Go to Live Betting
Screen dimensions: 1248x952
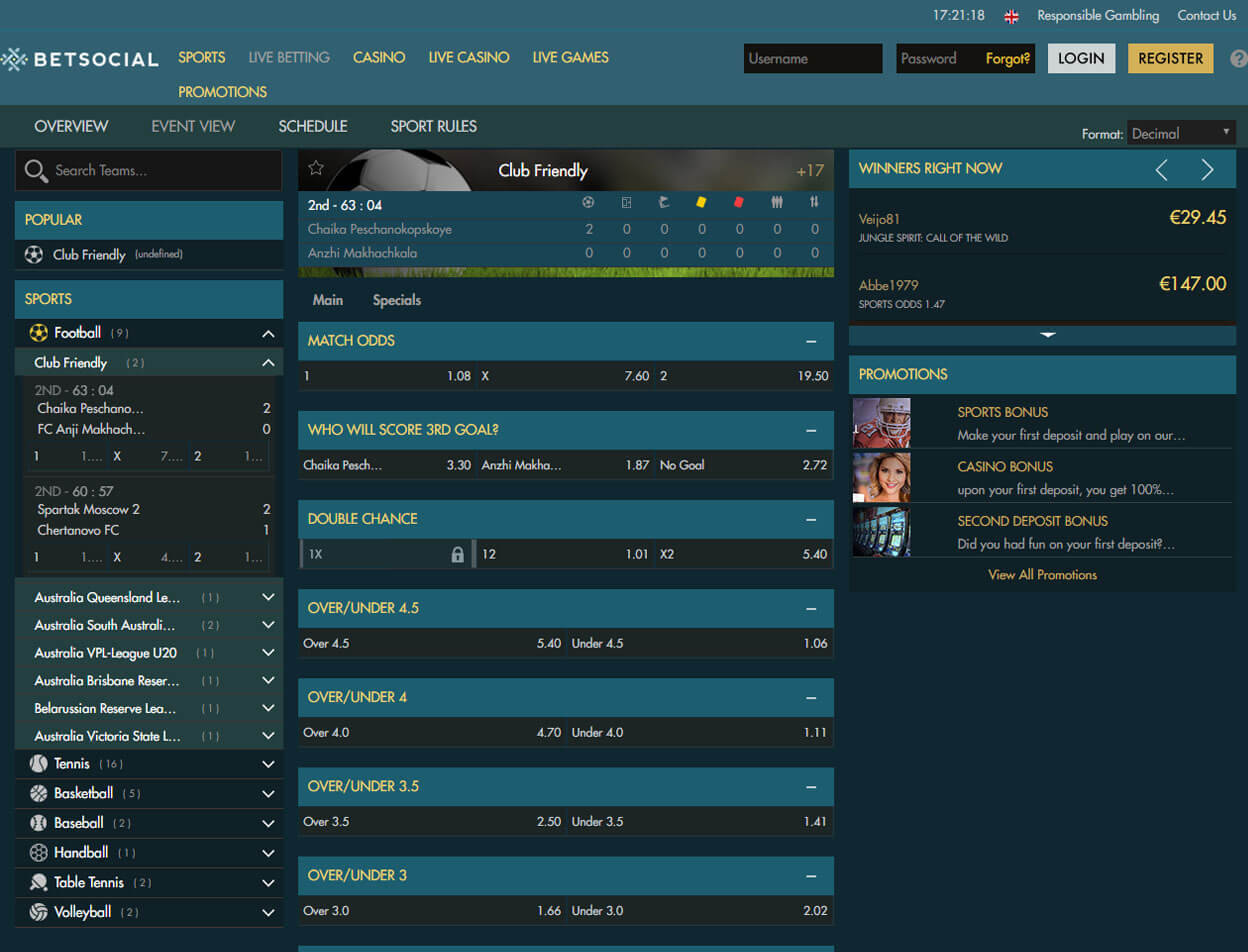[x=289, y=58]
